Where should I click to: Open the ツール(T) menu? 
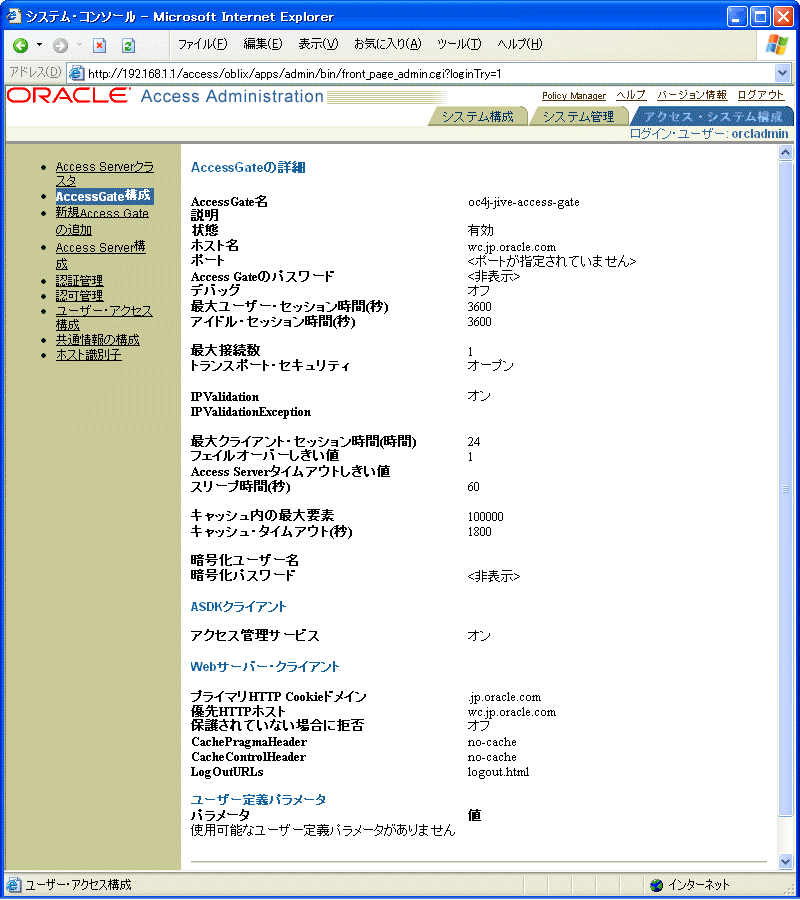pyautogui.click(x=459, y=44)
